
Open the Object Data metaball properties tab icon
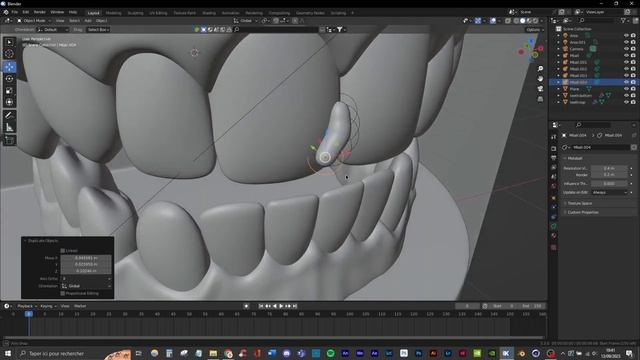(553, 226)
